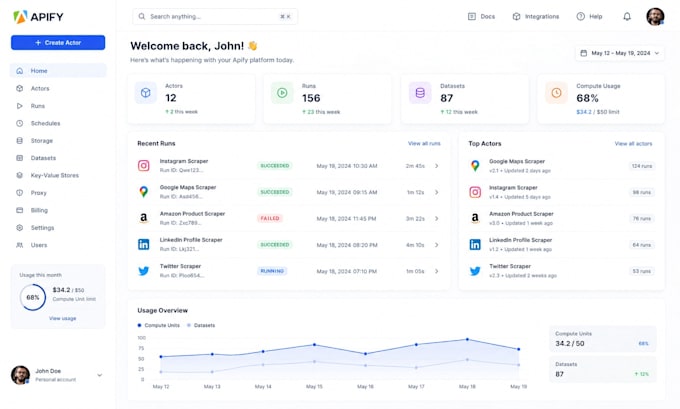Toggle Datasets legend in chart
This screenshot has width=680, height=409.
(x=201, y=325)
